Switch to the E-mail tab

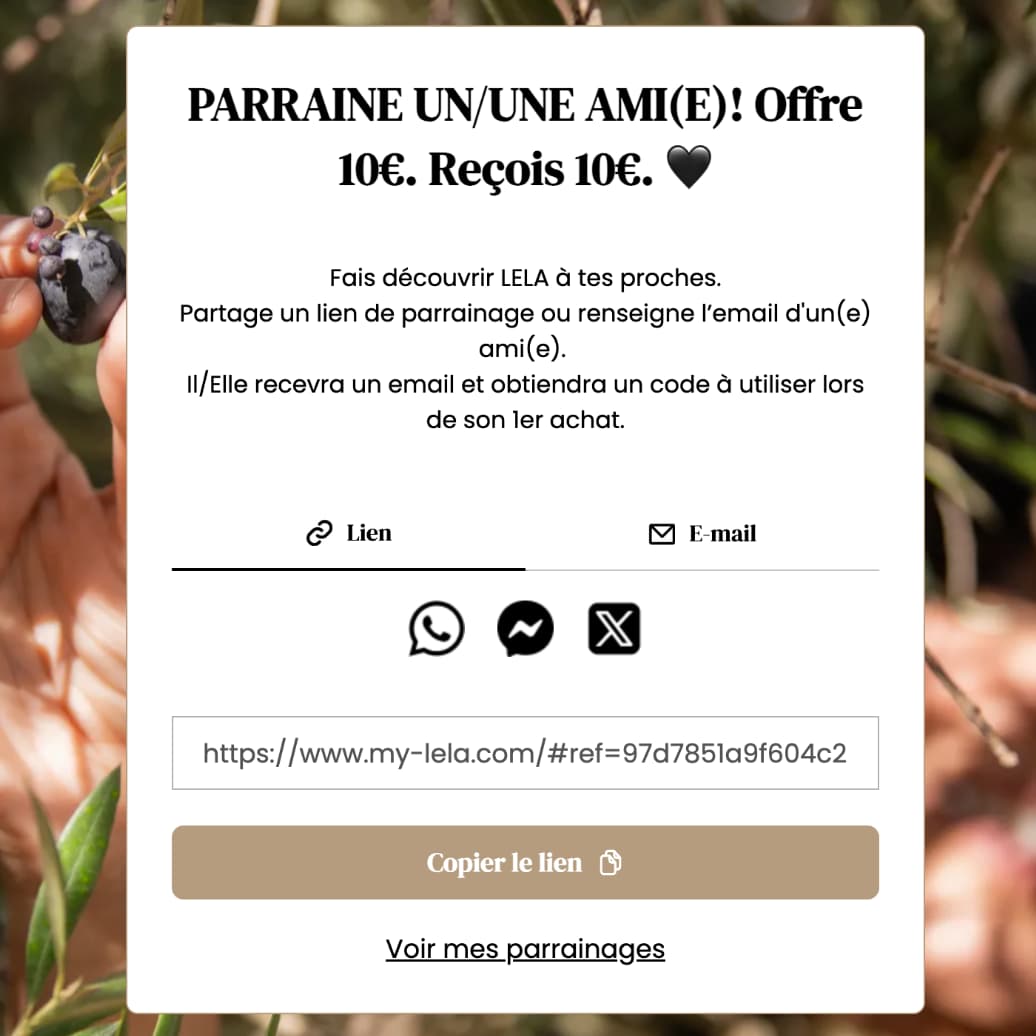(x=702, y=534)
